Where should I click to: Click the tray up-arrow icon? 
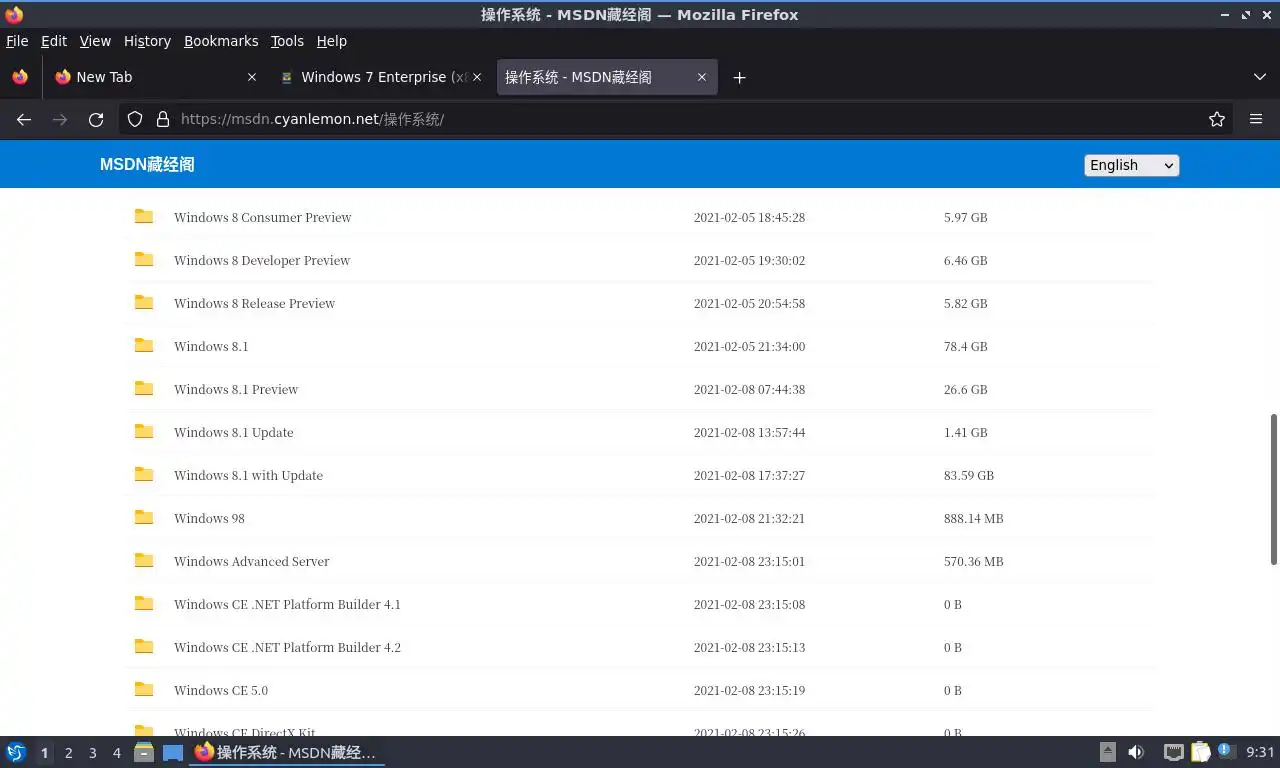click(x=1108, y=752)
